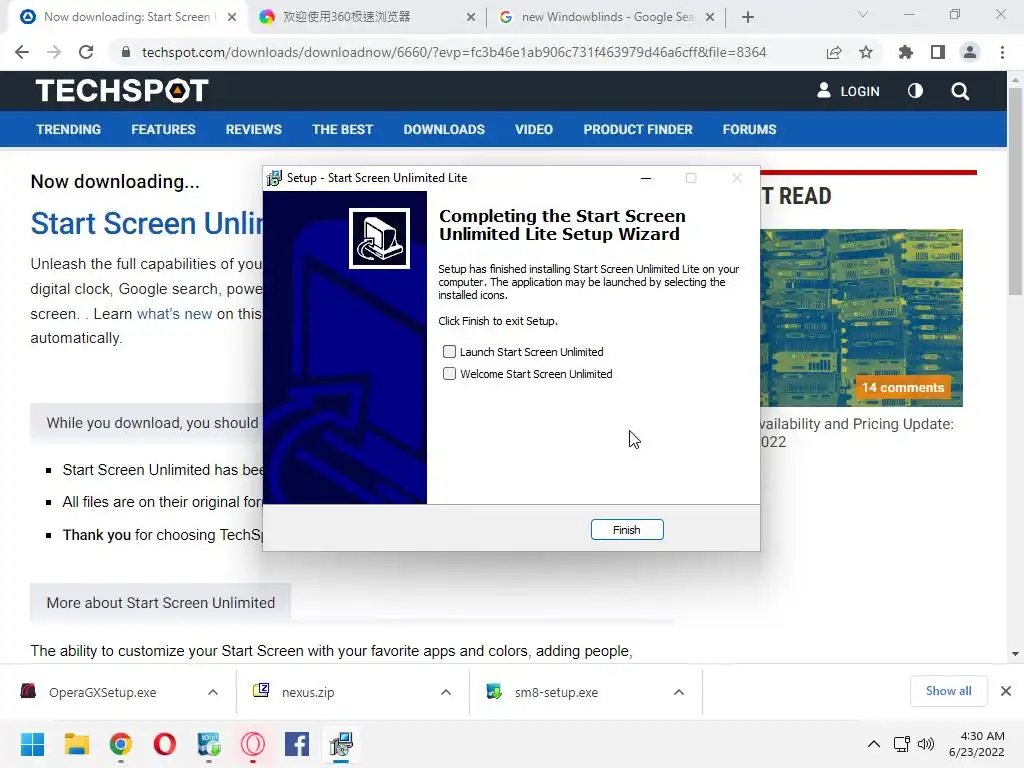Click the TechSpot search magnifier icon
The height and width of the screenshot is (768, 1024).
click(x=960, y=91)
